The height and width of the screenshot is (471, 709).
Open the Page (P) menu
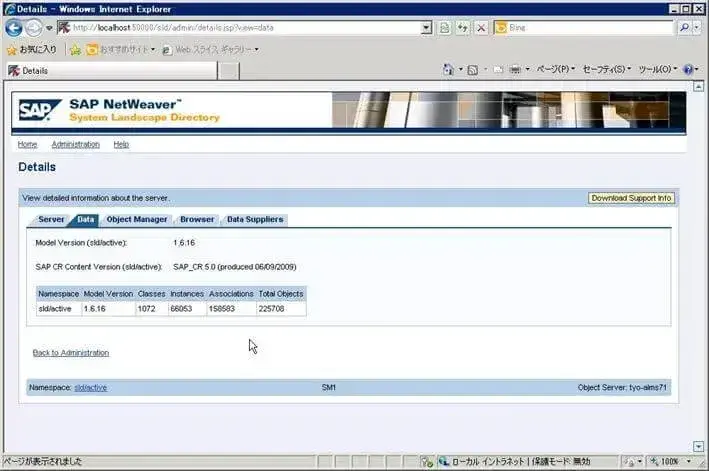pos(556,69)
